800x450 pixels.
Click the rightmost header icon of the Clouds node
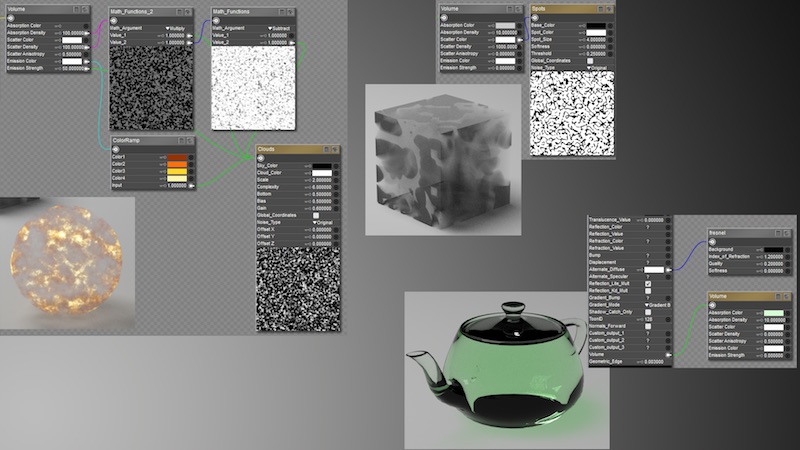335,149
